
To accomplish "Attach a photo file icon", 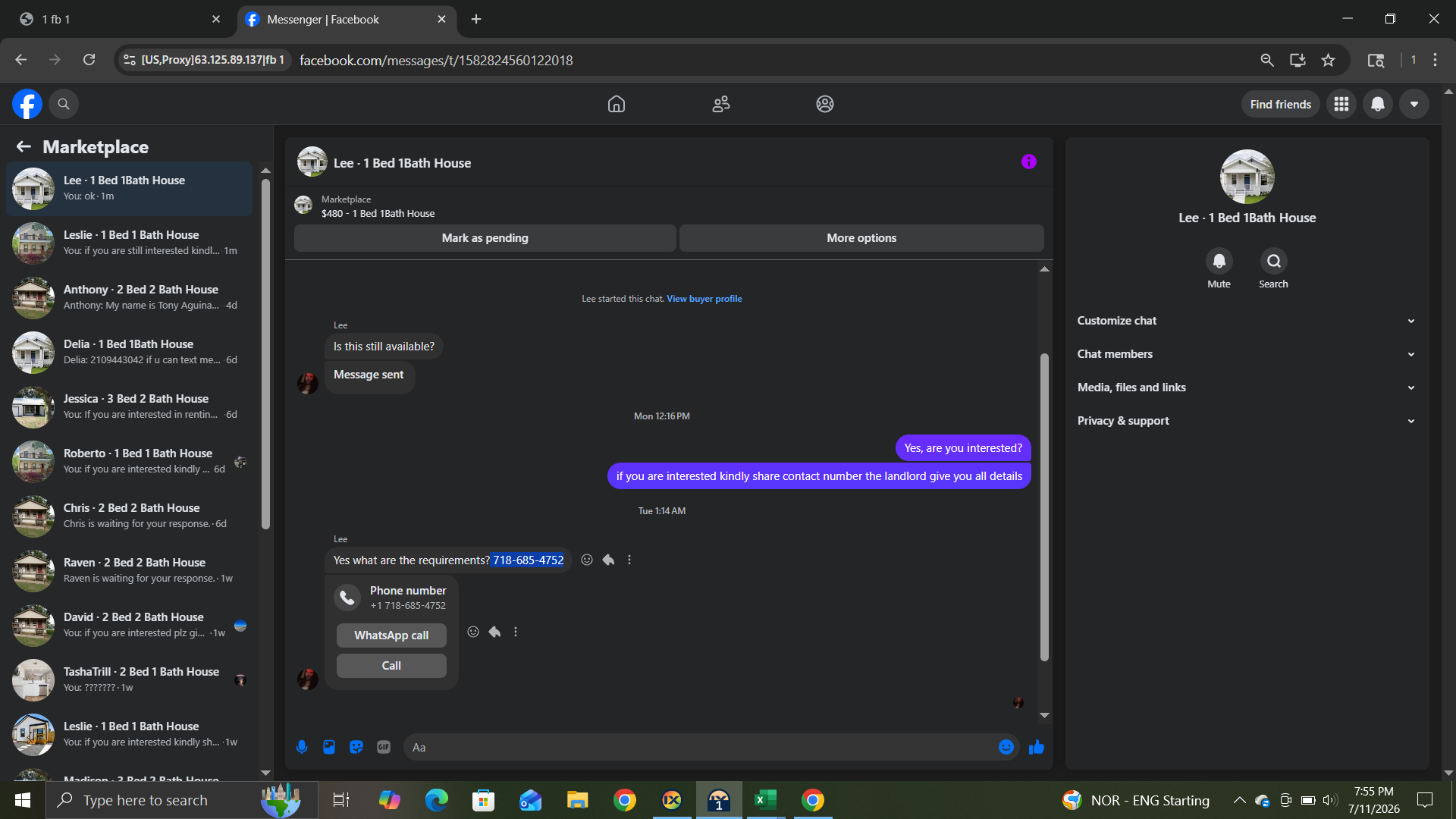I will click(x=329, y=747).
